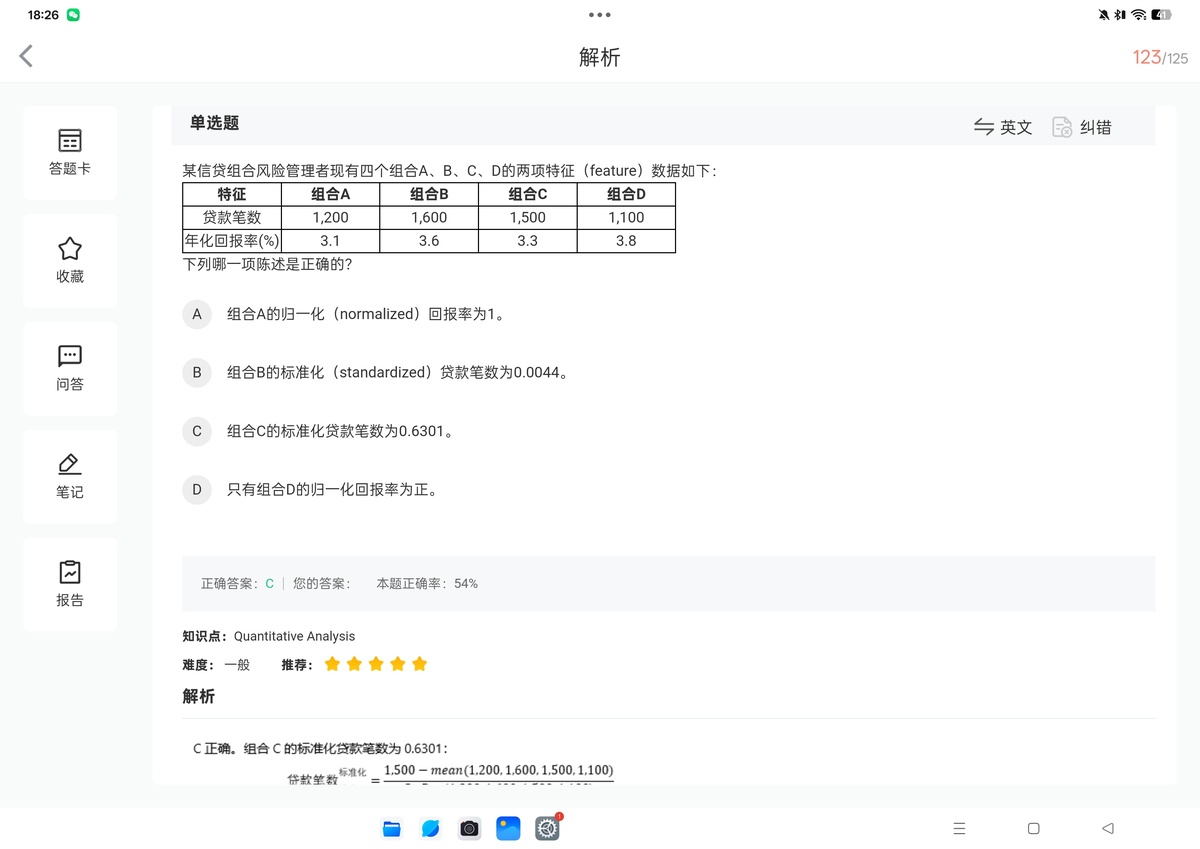Report an error via 纠错
1200x849 pixels.
pos(1082,127)
